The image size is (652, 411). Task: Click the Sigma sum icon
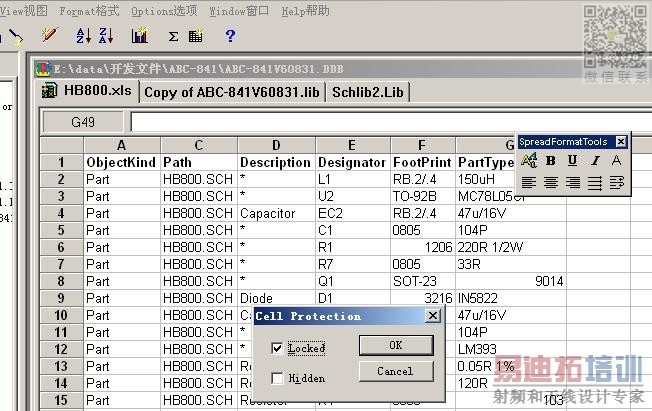(173, 37)
